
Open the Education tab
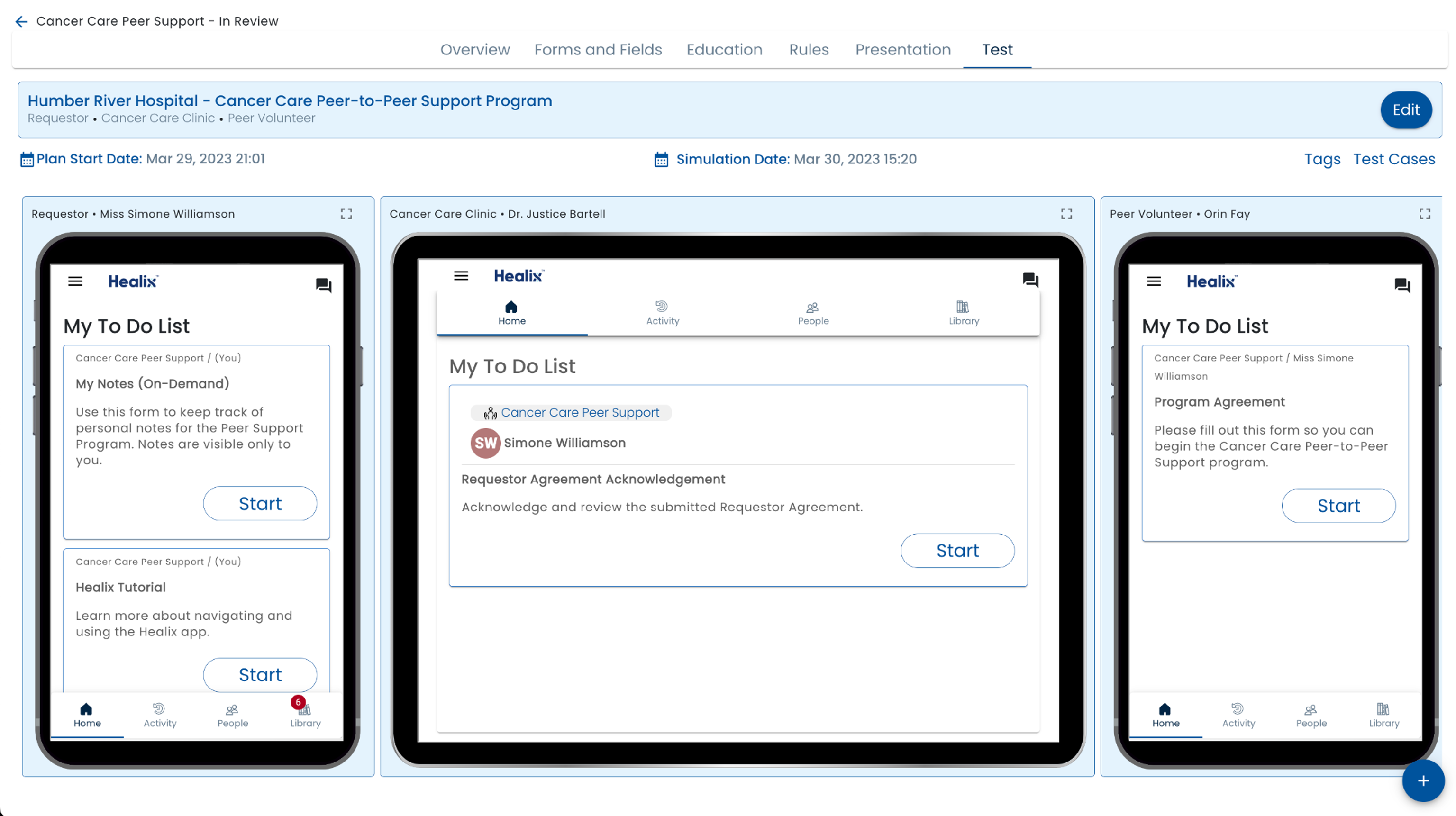[724, 50]
